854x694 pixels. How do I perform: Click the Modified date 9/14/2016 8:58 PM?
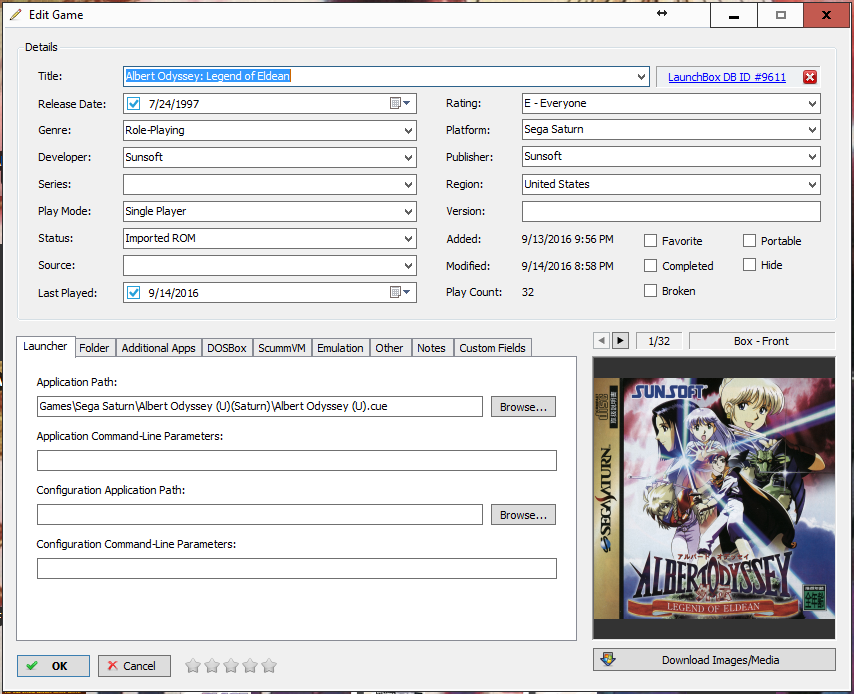[568, 266]
